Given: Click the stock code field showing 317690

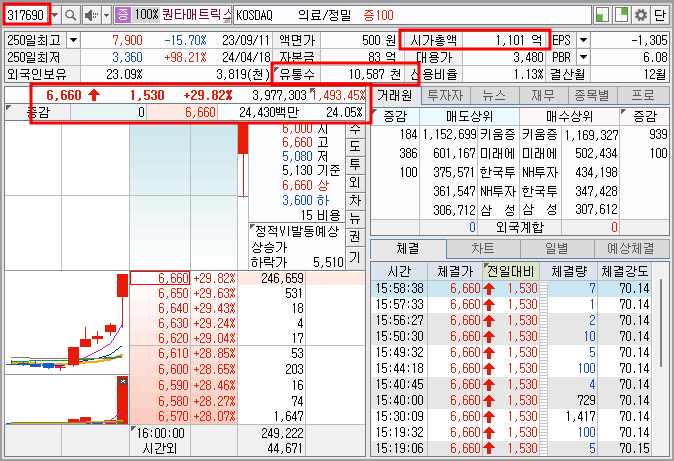Looking at the screenshot, I should [x=27, y=15].
